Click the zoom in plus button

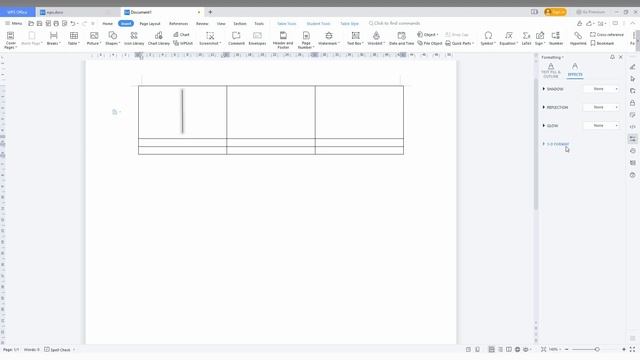pyautogui.click(x=624, y=349)
